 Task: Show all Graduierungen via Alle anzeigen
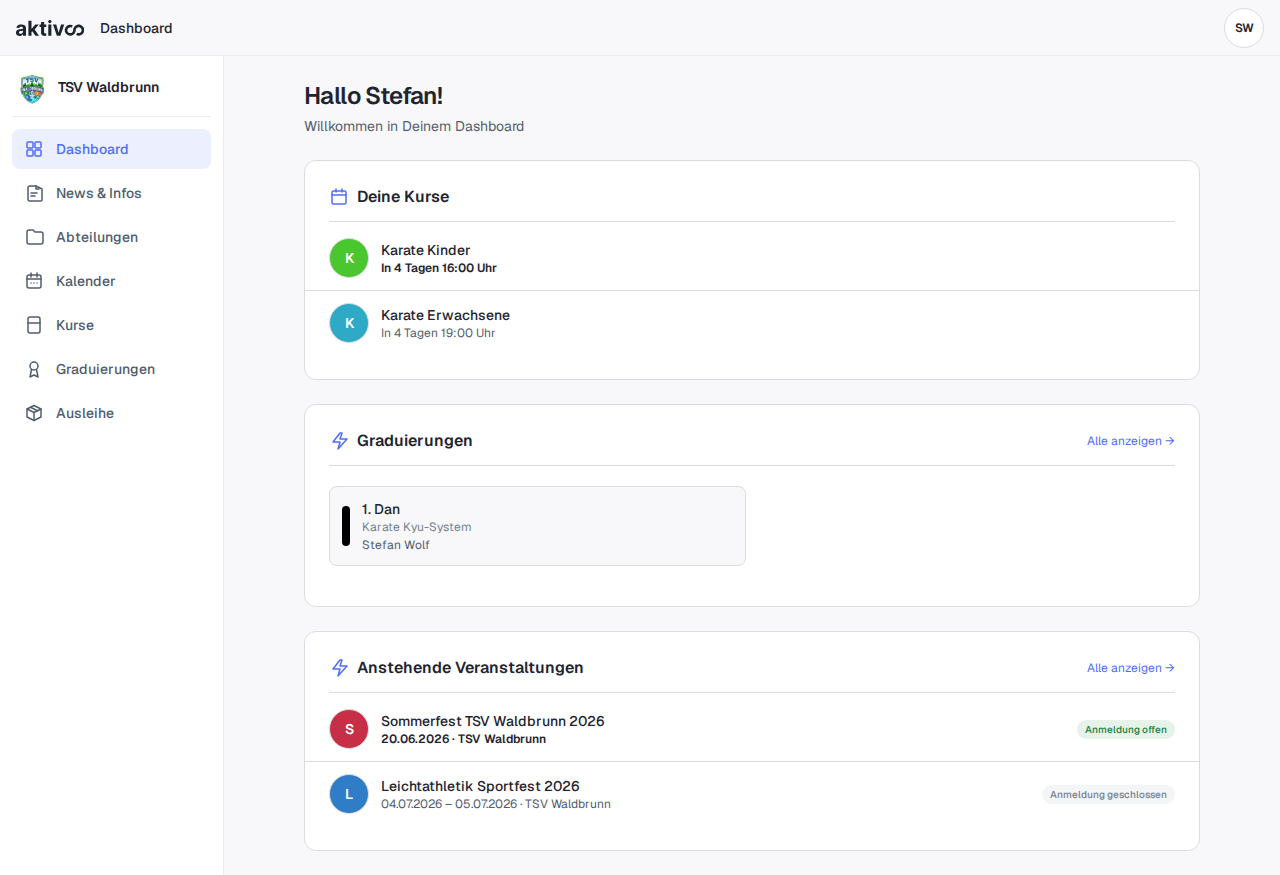1130,441
